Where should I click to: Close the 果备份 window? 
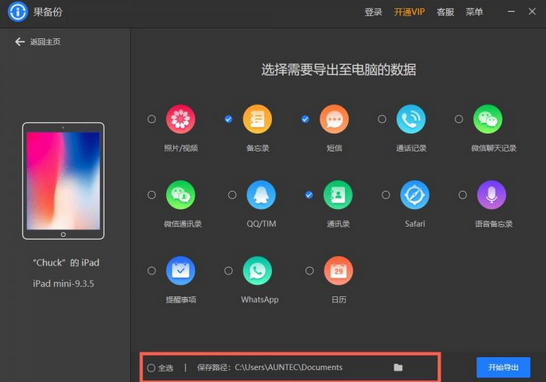coord(532,11)
